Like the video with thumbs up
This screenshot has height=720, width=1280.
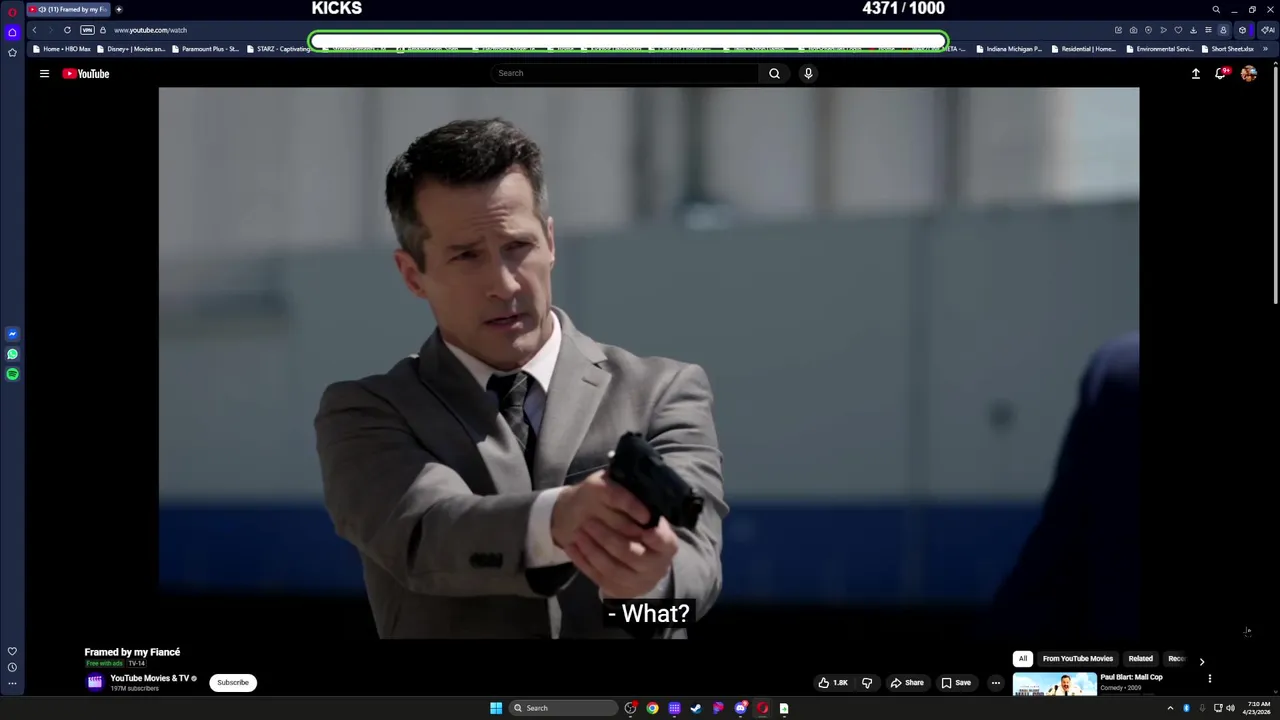(833, 683)
